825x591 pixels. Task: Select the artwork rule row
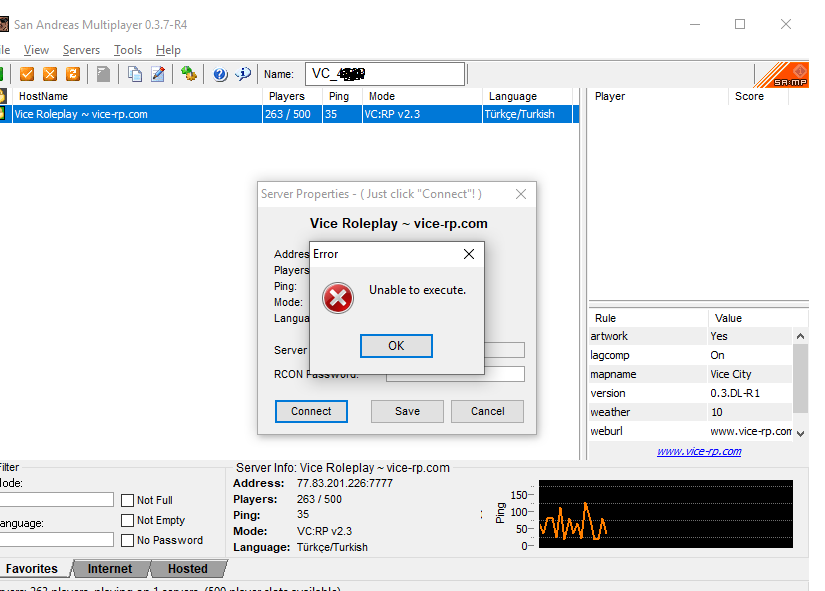[x=691, y=336]
